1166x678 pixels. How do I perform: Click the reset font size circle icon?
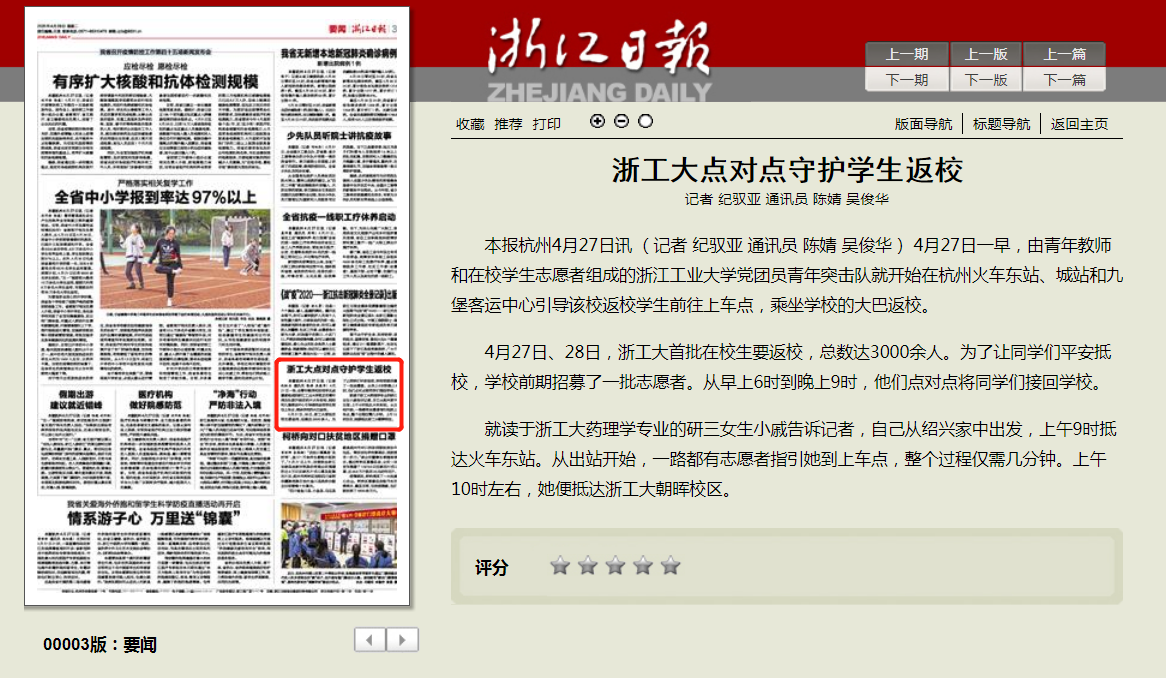pyautogui.click(x=645, y=121)
